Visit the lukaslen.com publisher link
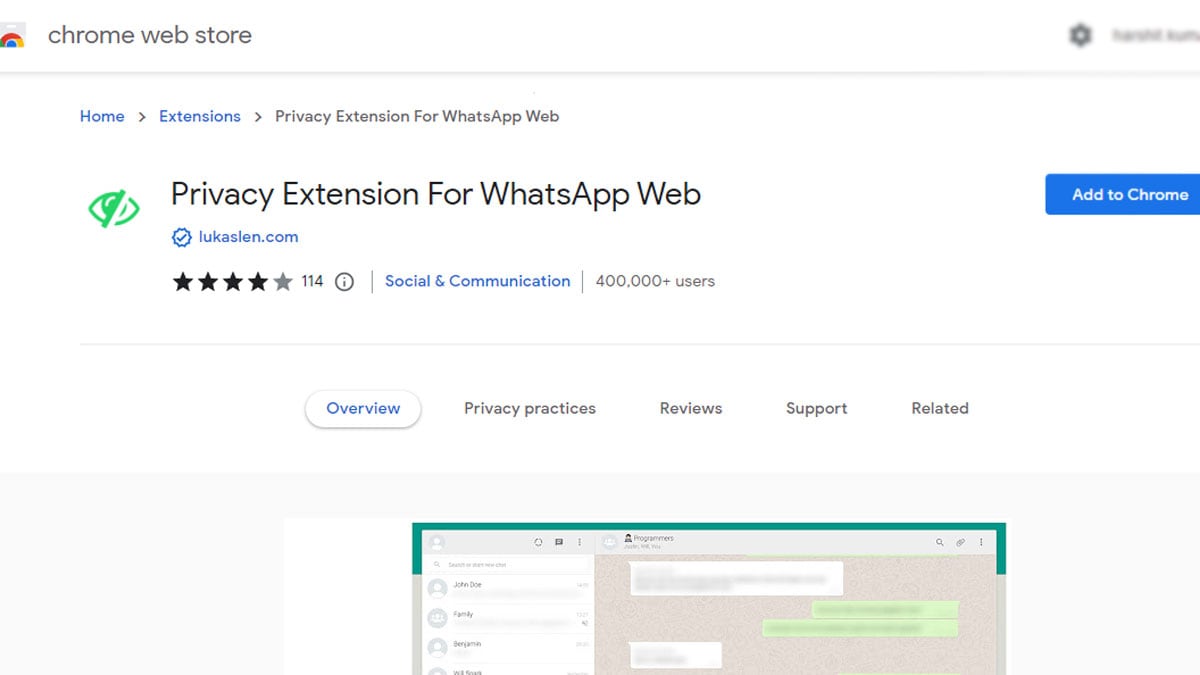Screen dimensions: 1200x675 point(248,237)
